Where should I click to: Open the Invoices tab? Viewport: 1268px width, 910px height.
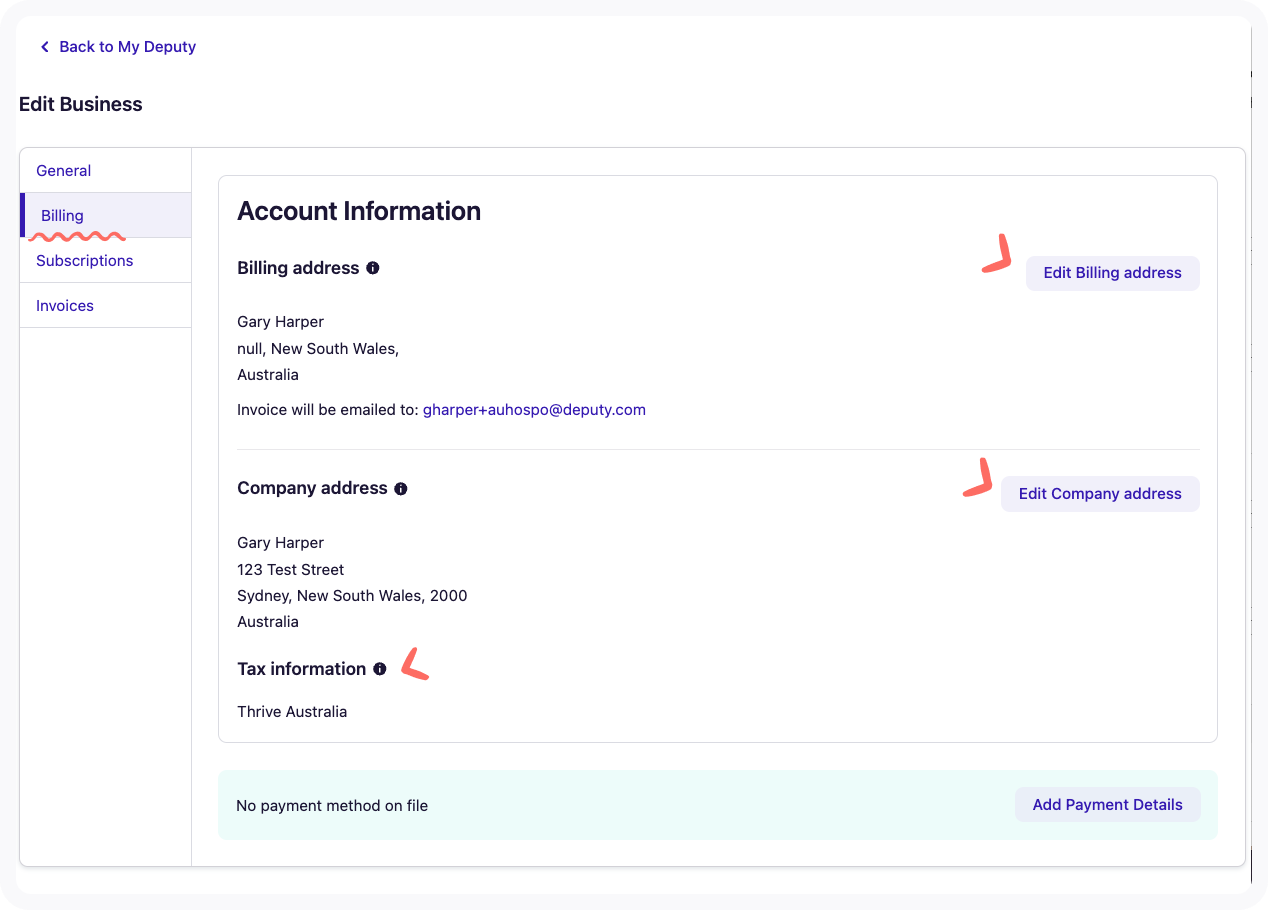tap(106, 305)
